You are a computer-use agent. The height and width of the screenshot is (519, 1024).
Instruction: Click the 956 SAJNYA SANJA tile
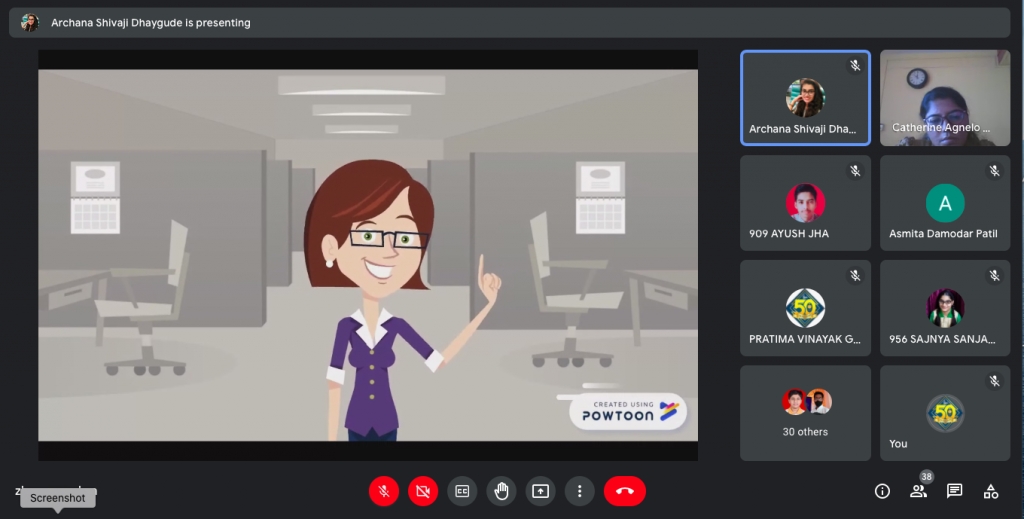pos(945,308)
